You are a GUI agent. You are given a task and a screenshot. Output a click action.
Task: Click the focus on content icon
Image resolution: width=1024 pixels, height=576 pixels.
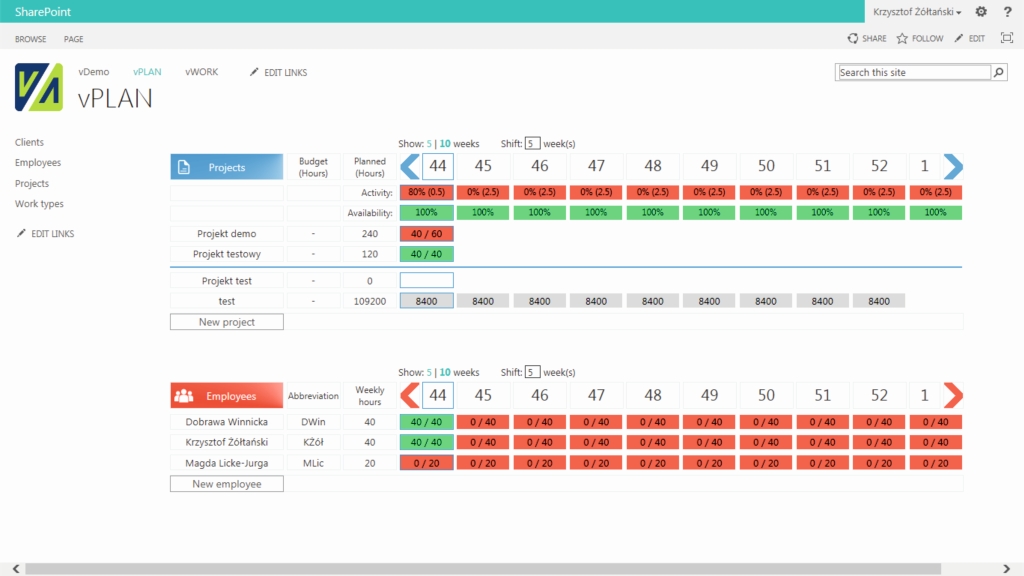coord(1006,38)
